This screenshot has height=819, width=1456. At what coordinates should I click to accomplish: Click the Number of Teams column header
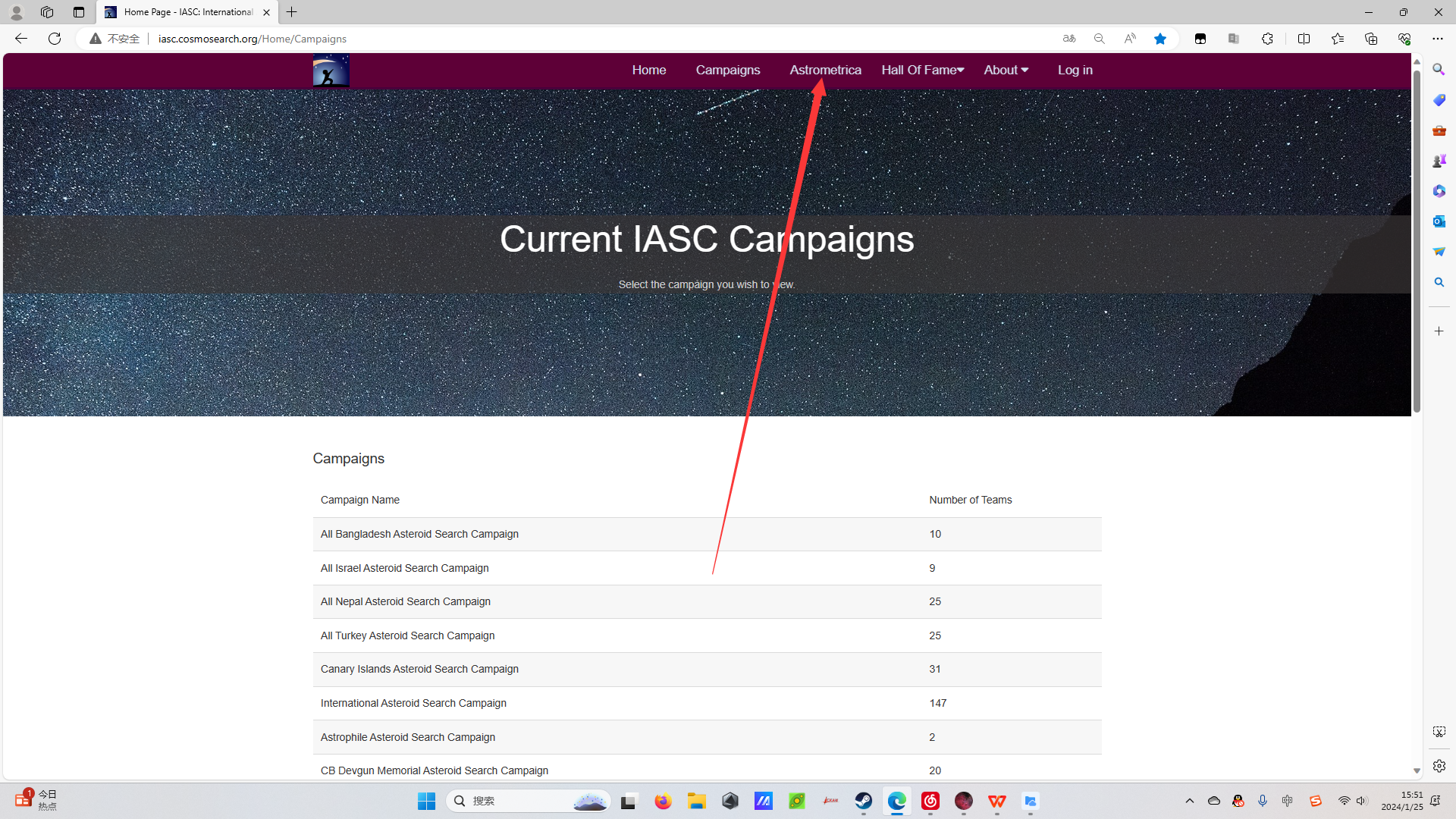[970, 500]
